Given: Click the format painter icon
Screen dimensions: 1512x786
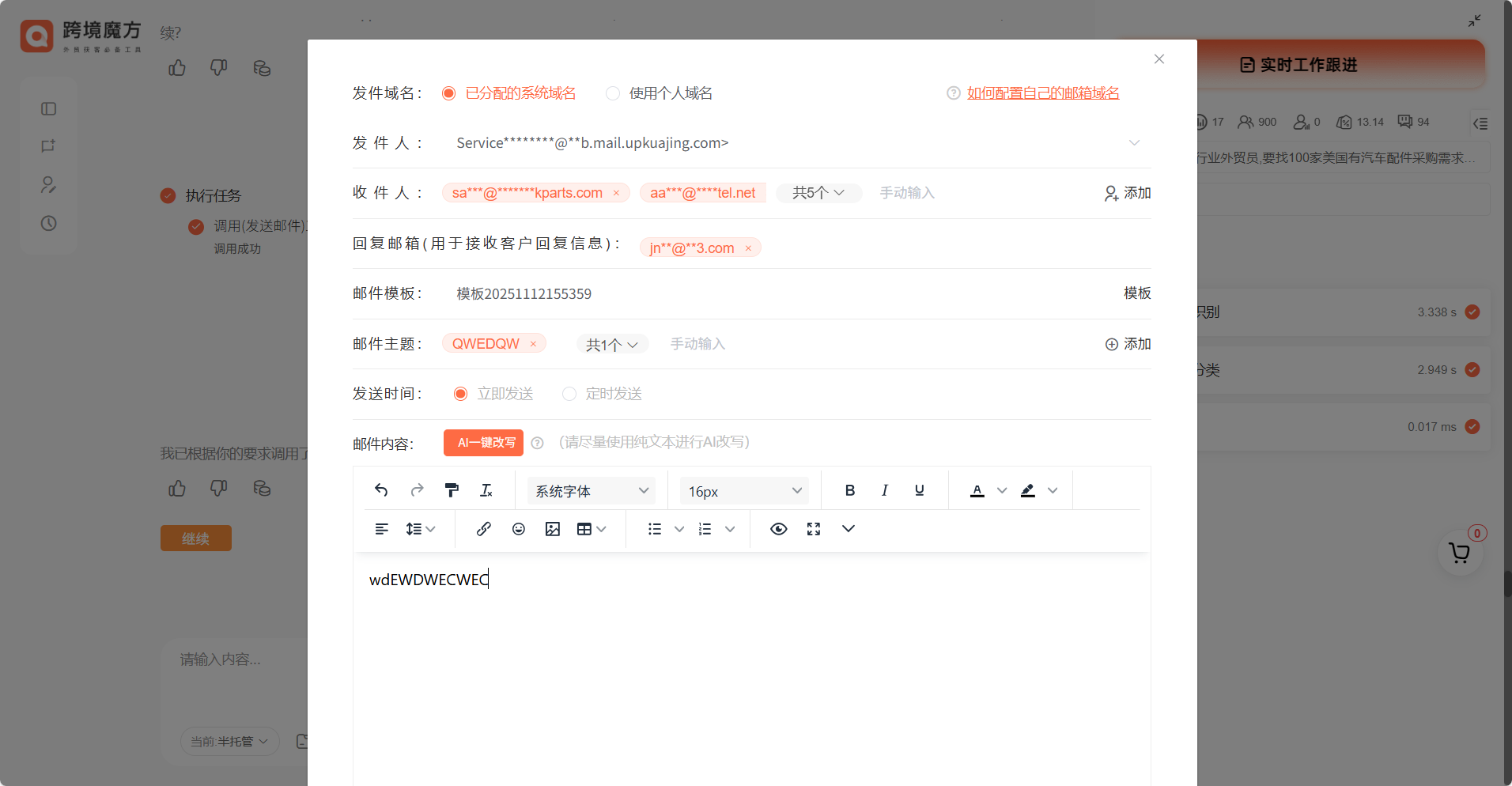Looking at the screenshot, I should [452, 490].
